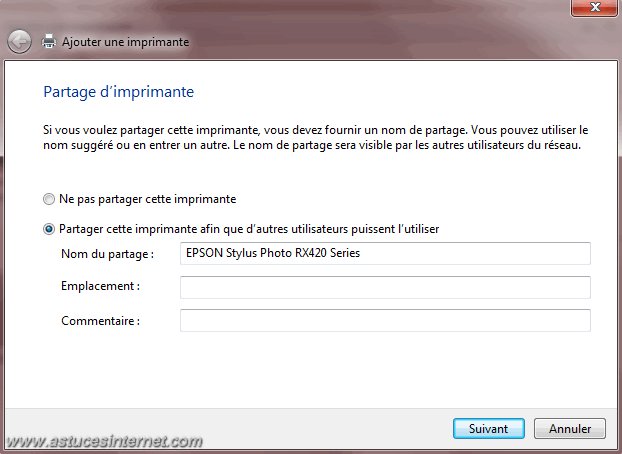Click the www.astucesinternet.com watermark text
Viewport: 622px width, 454px height.
104,441
